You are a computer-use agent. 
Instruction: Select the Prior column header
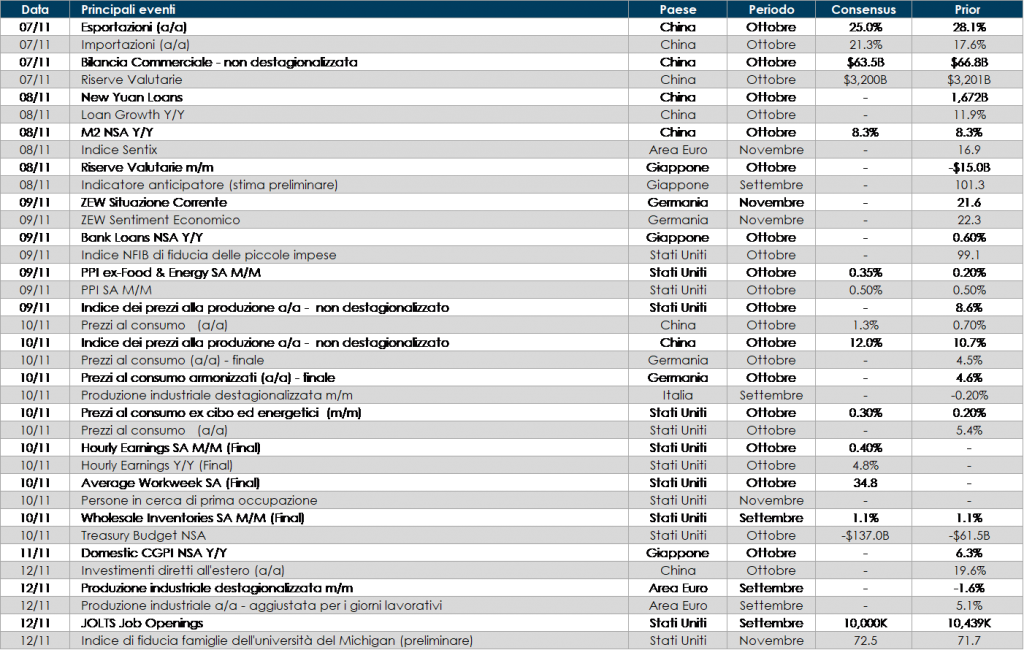(966, 9)
